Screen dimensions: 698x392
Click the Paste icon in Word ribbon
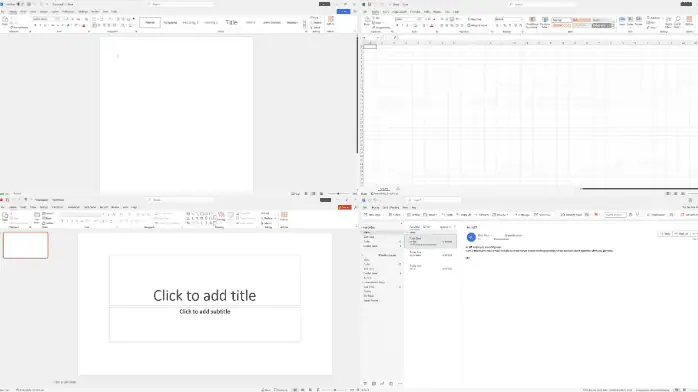click(5, 20)
